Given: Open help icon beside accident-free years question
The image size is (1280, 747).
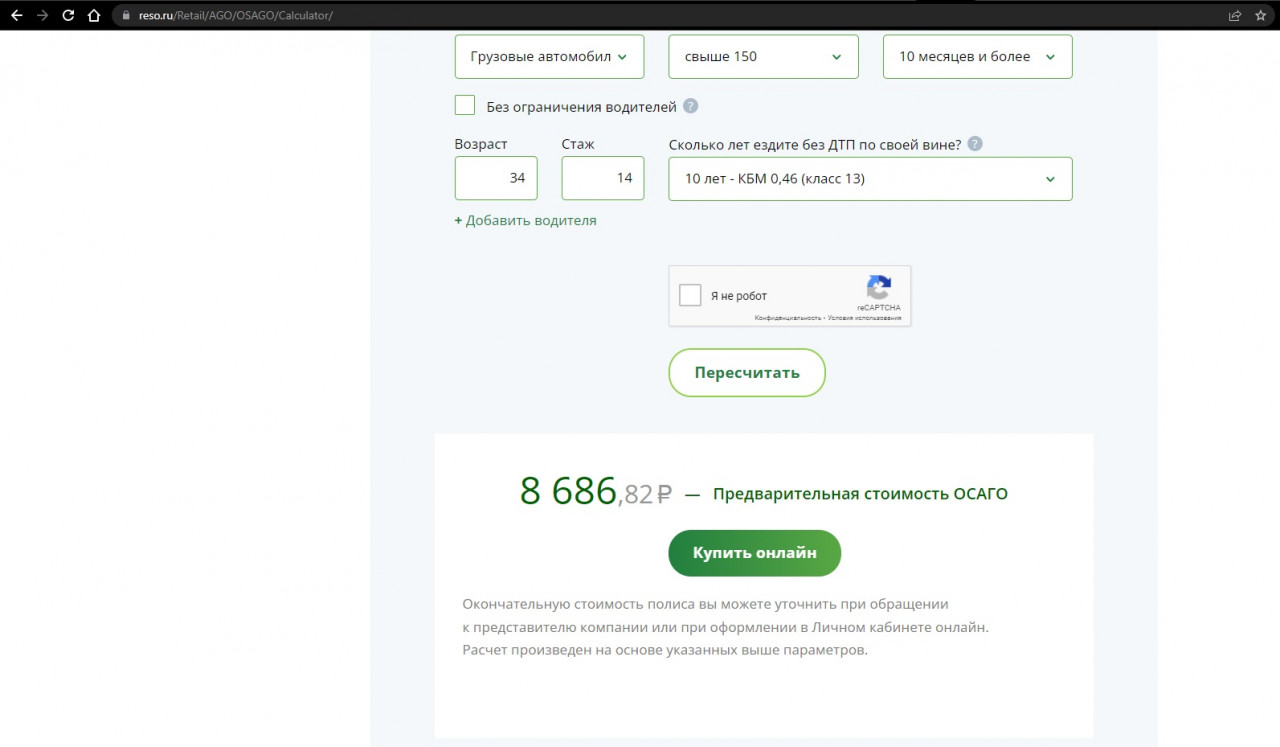Looking at the screenshot, I should coord(975,144).
